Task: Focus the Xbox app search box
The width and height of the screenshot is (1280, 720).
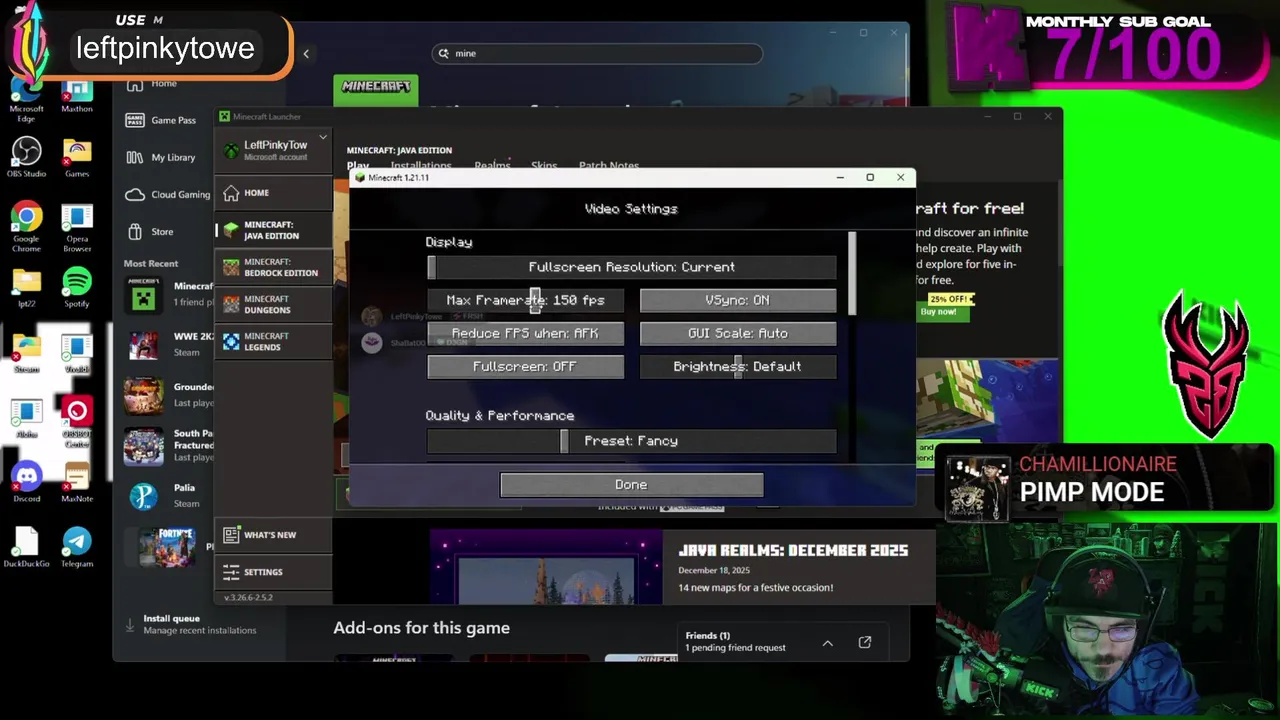Action: tap(597, 53)
